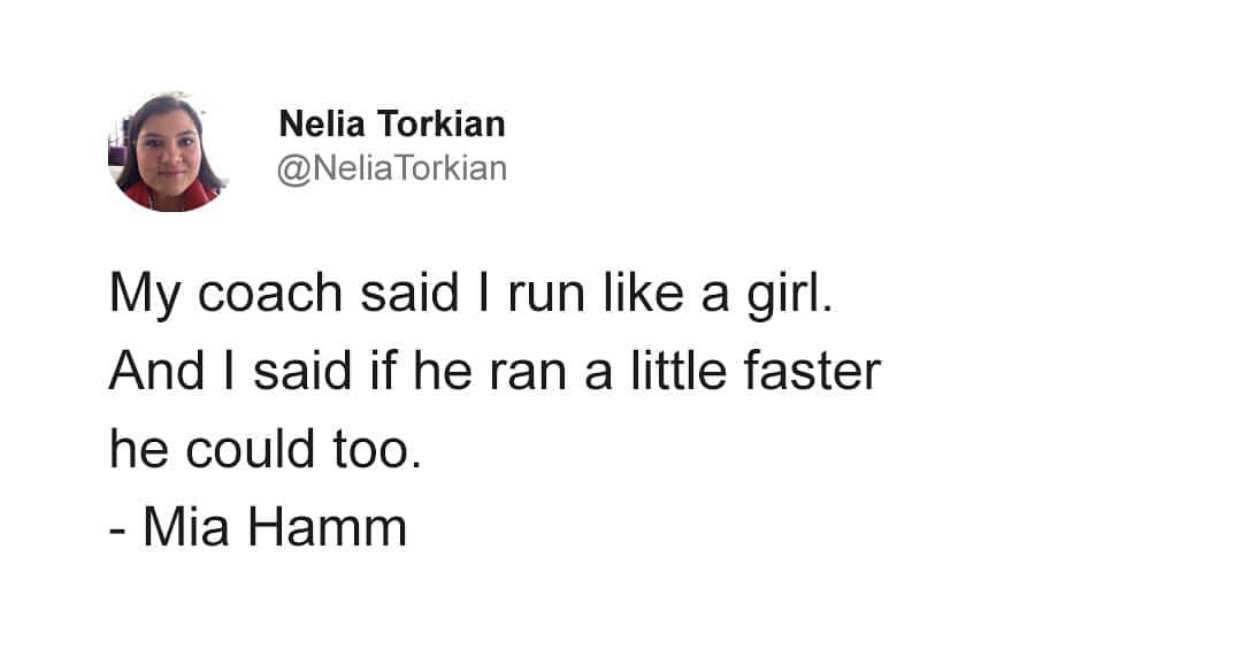Click the display name Nelia Torkian
This screenshot has height=668, width=1242.
392,125
